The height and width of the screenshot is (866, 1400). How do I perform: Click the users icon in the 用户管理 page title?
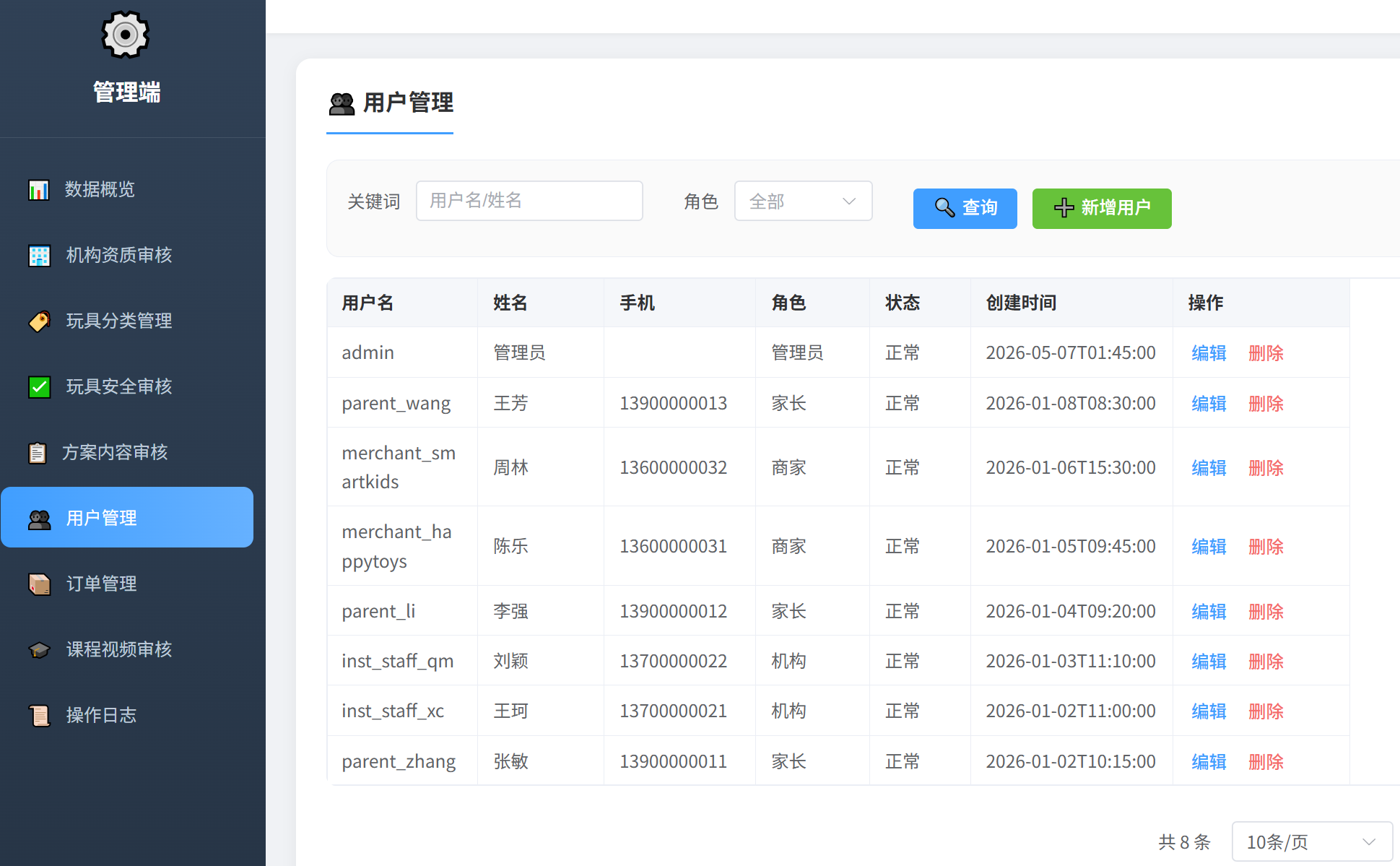click(x=342, y=104)
